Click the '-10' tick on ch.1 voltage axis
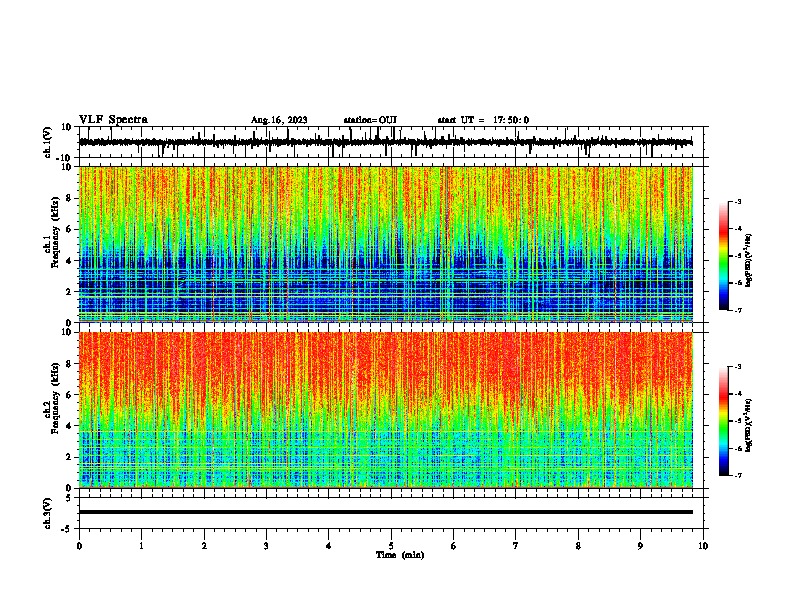 [65, 158]
